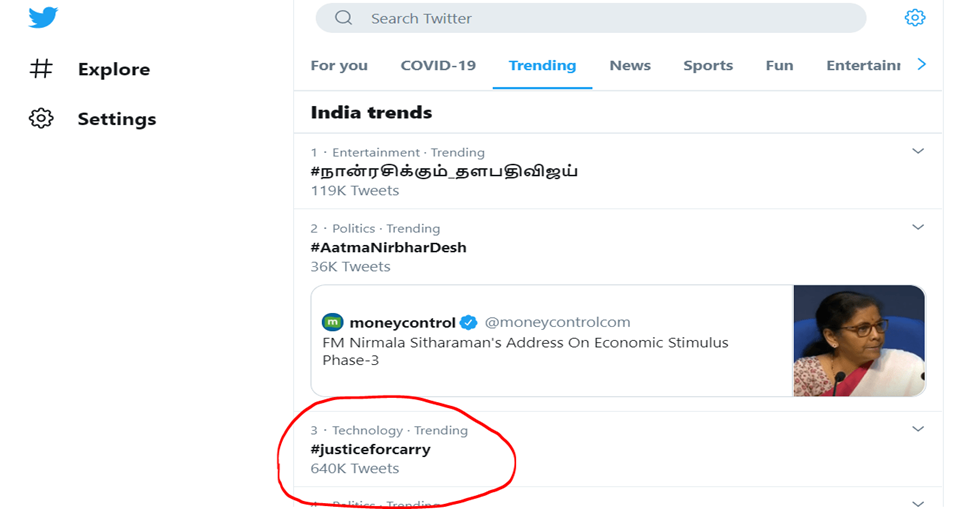The image size is (975, 509).
Task: Expand options for the fourth trend
Action: (918, 503)
